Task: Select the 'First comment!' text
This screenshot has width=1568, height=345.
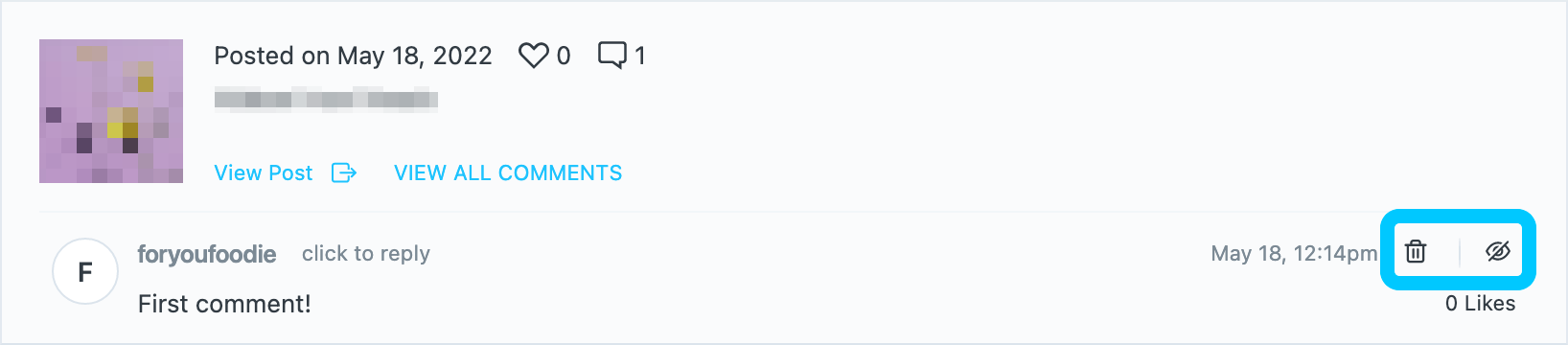Action: tap(224, 304)
